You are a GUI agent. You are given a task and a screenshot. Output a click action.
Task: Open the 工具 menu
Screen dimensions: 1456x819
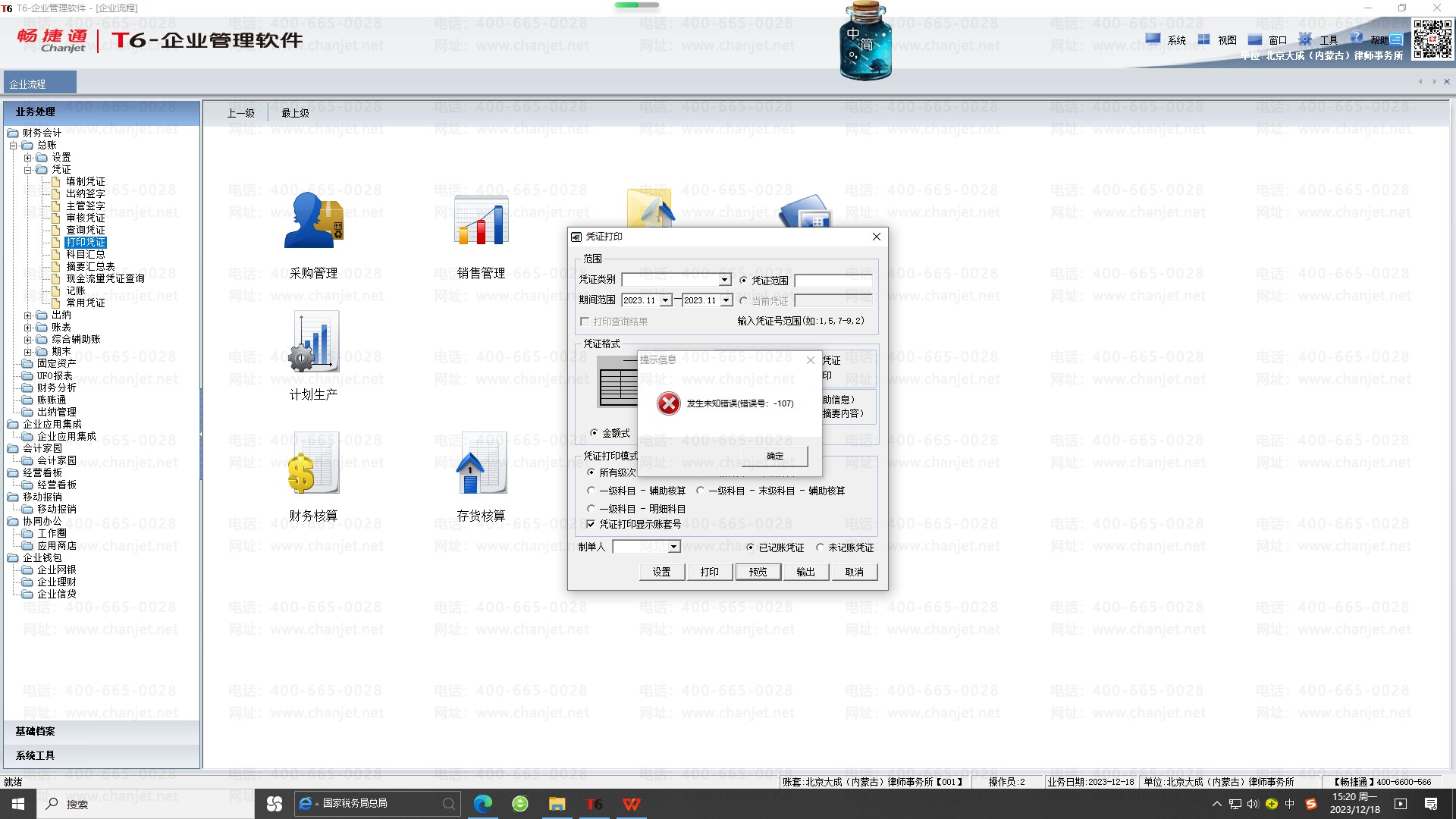1328,40
